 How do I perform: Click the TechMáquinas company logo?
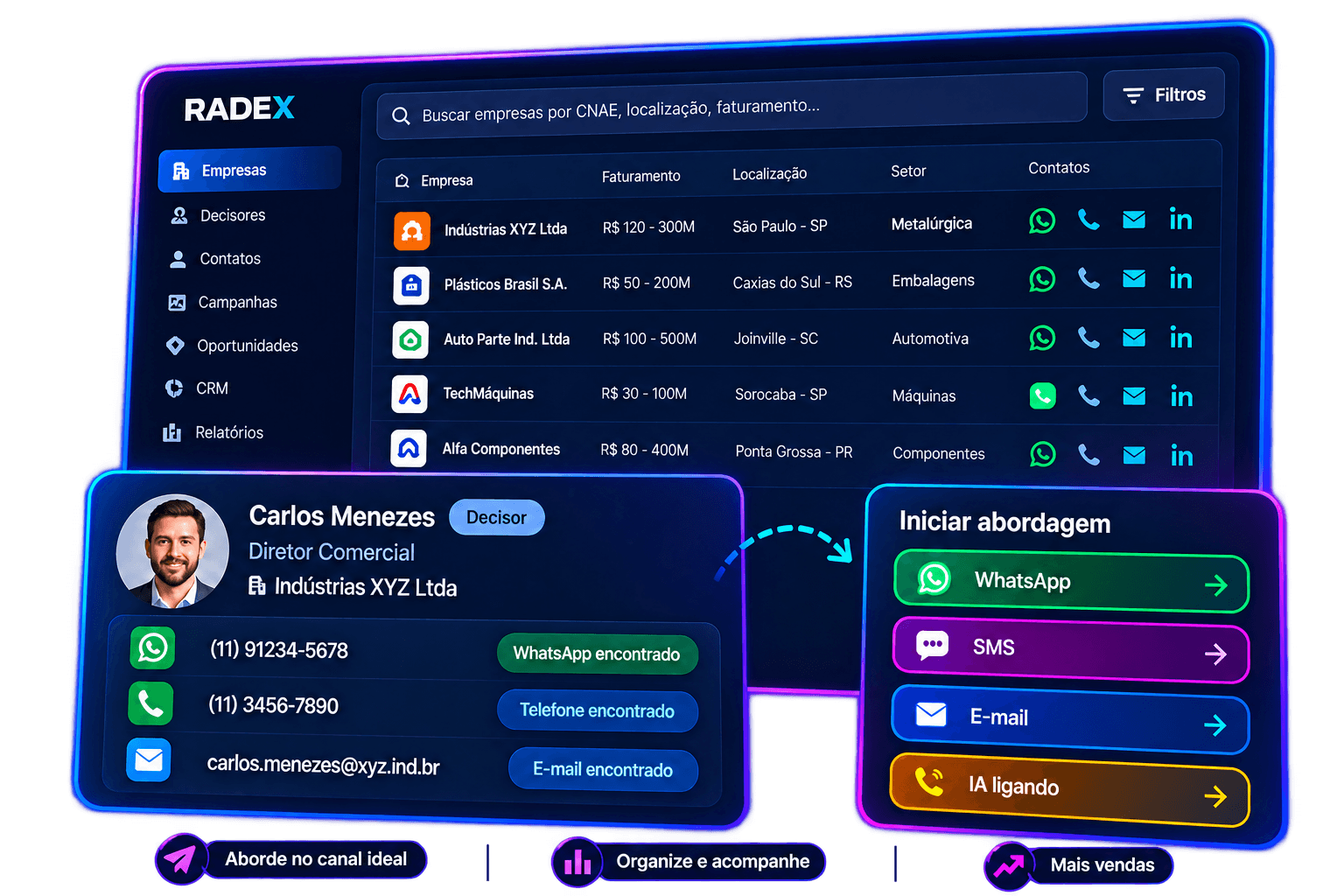click(x=409, y=395)
